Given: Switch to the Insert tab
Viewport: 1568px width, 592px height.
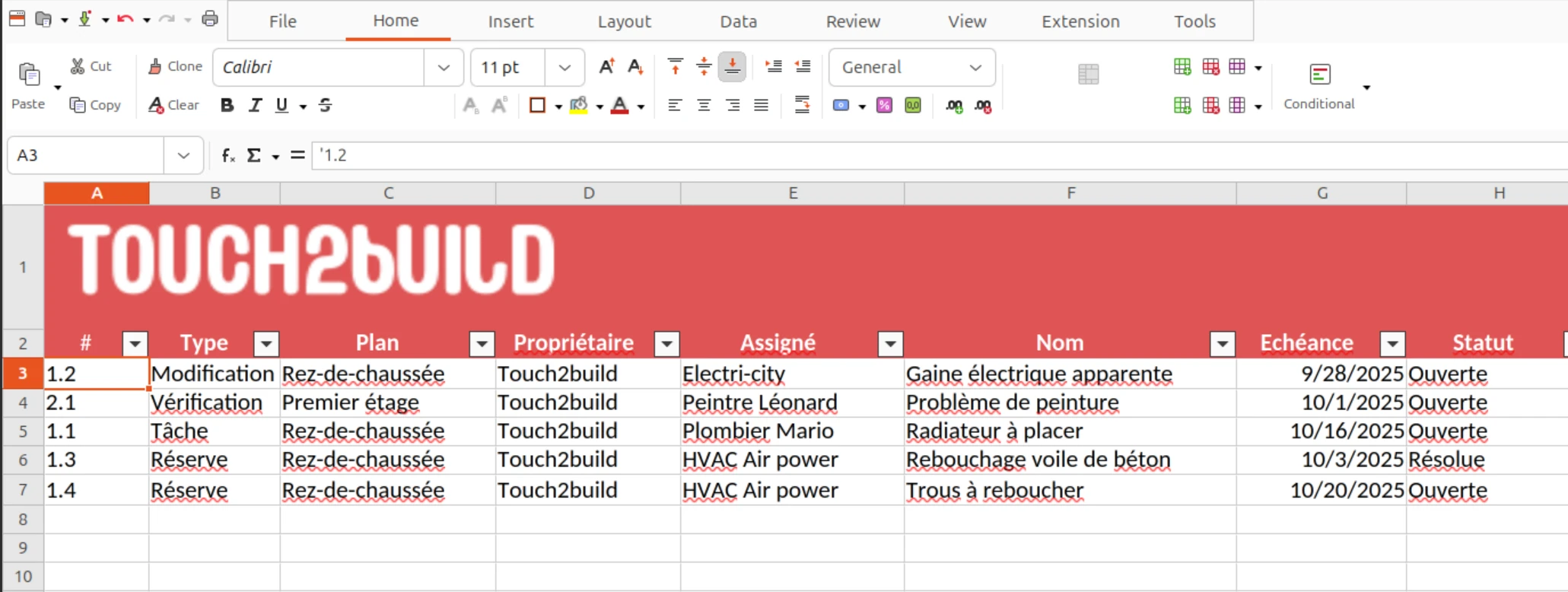Looking at the screenshot, I should point(510,21).
